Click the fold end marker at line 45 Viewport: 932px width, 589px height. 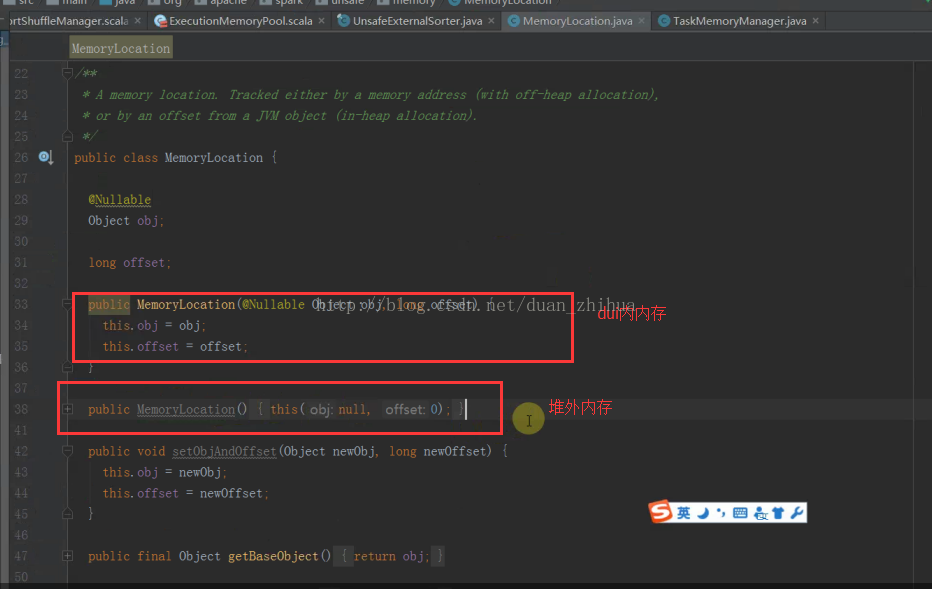click(x=67, y=514)
